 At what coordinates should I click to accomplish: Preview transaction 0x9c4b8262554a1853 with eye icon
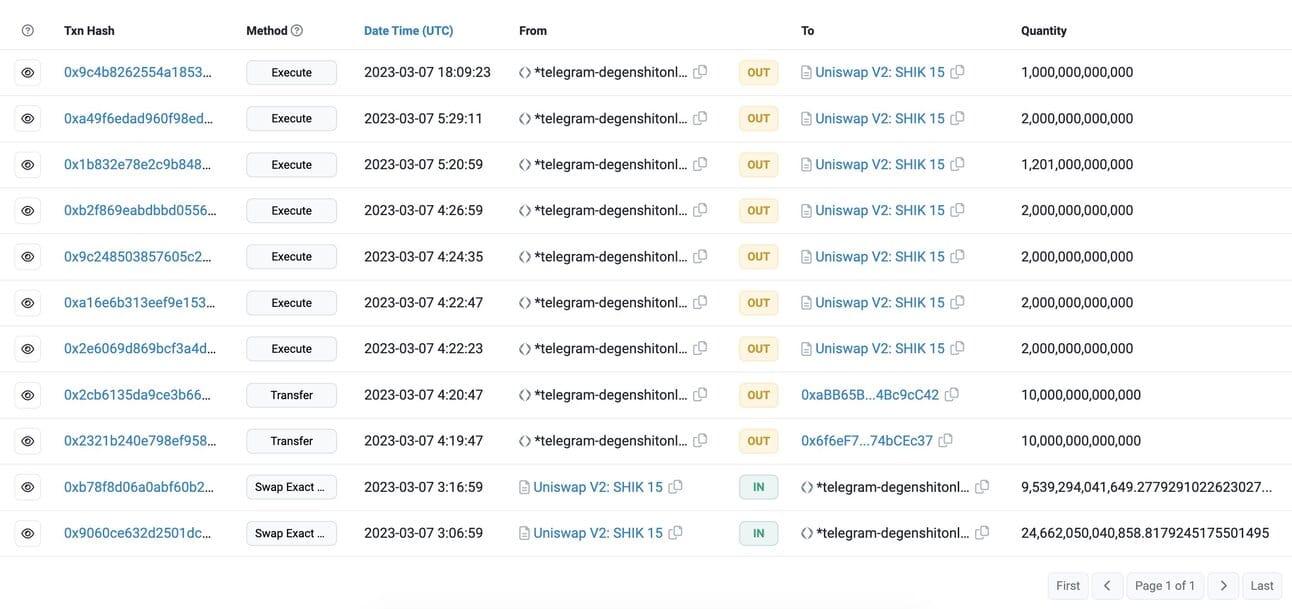pyautogui.click(x=28, y=72)
